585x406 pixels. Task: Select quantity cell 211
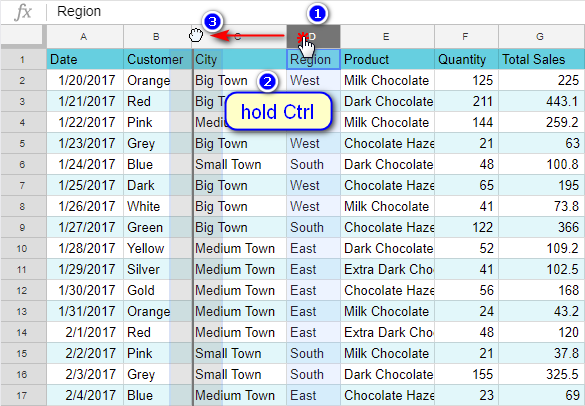[x=466, y=102]
